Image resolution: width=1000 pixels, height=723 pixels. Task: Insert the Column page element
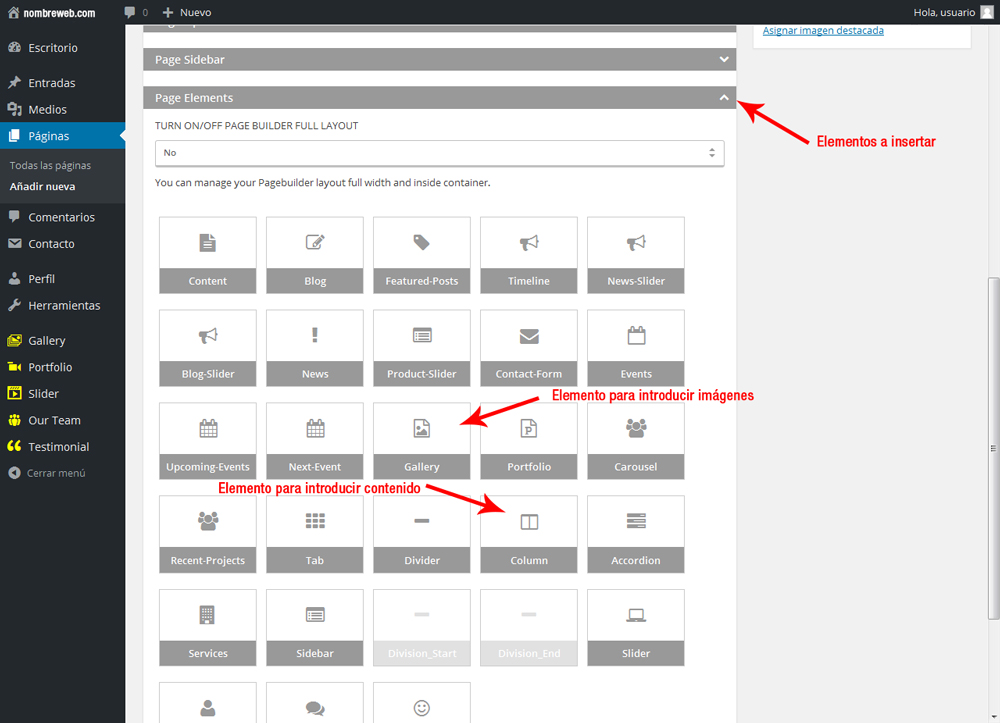(528, 534)
